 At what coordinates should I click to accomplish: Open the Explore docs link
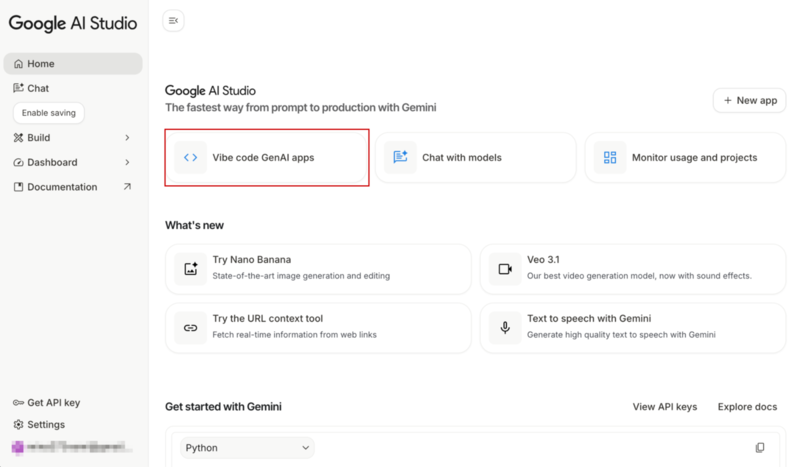click(747, 407)
